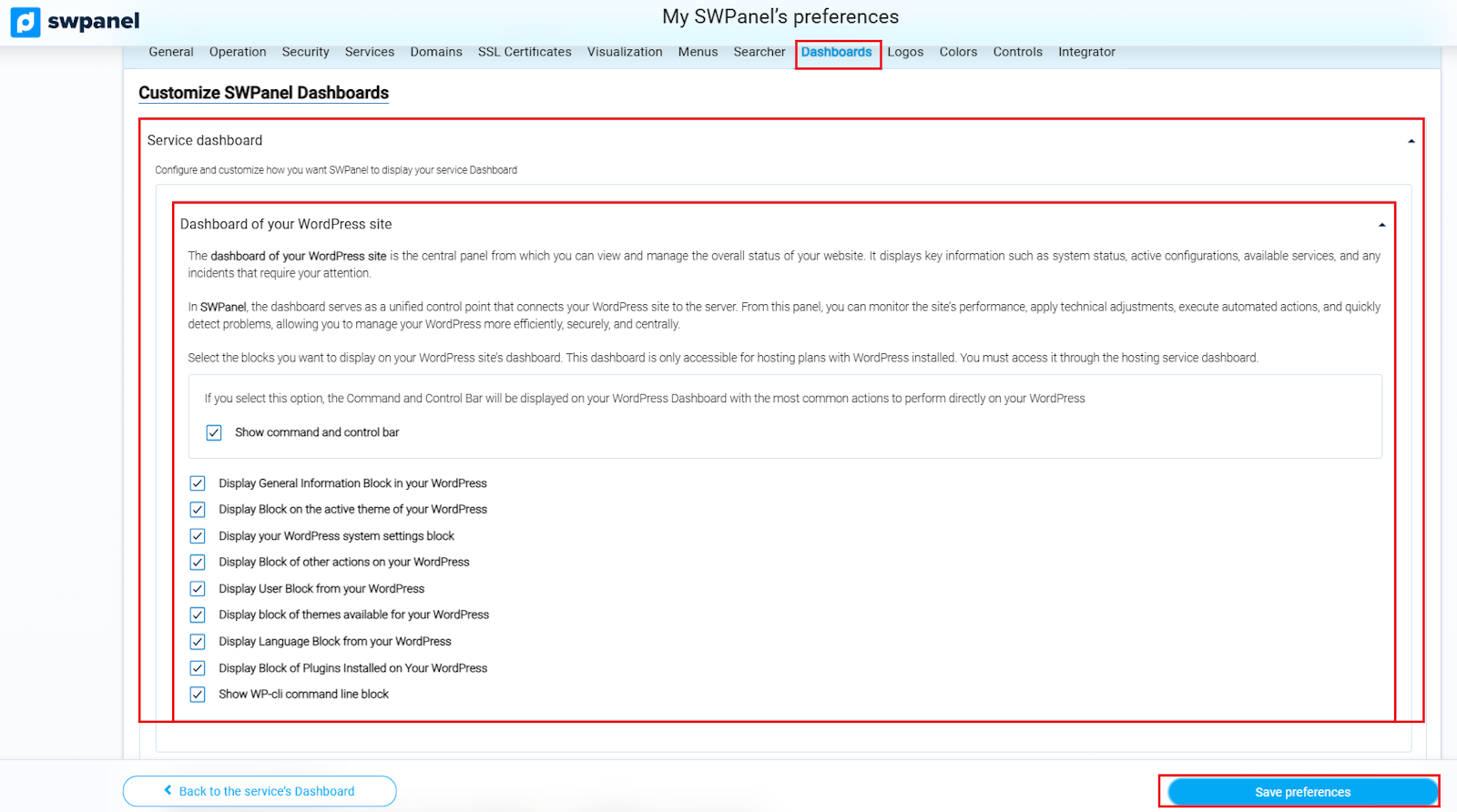Disable Display Block on the active theme
Viewport: 1457px width, 812px height.
[x=198, y=510]
